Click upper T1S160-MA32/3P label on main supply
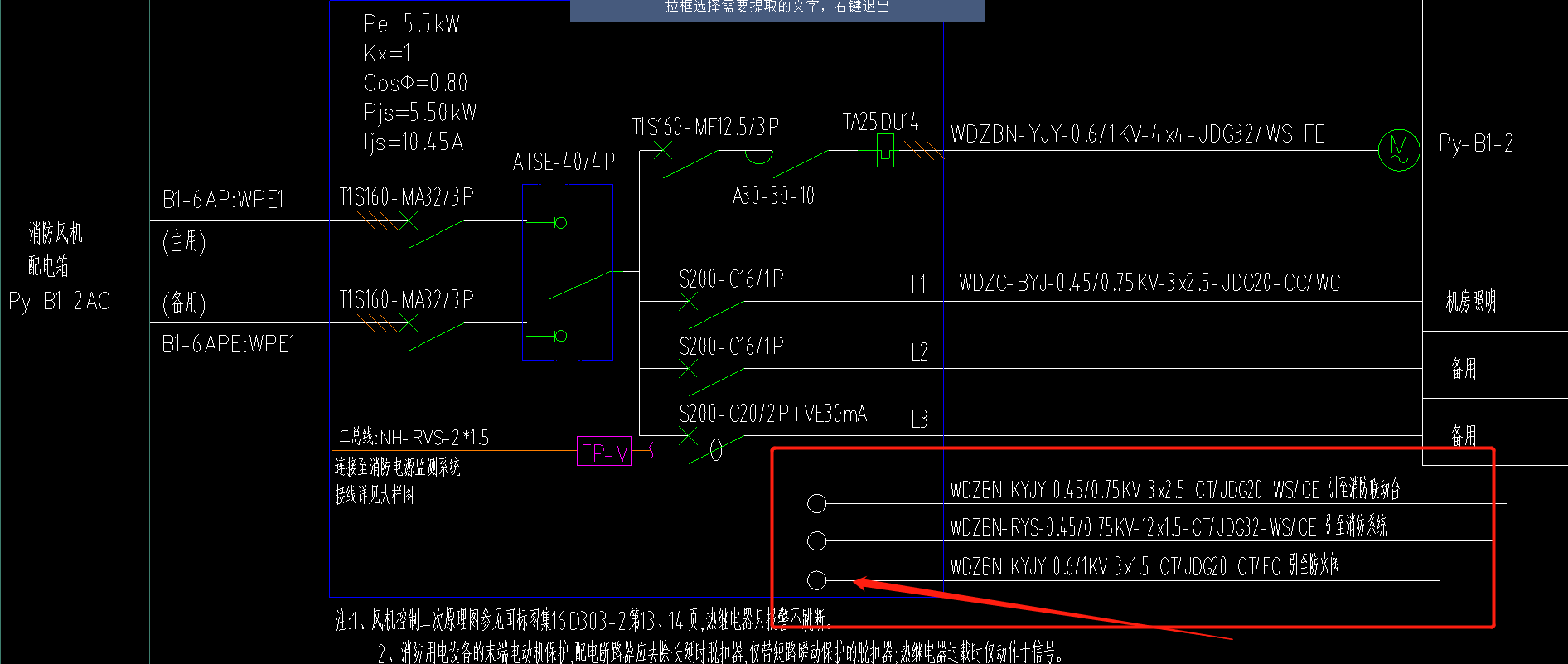The width and height of the screenshot is (1568, 664). 406,196
